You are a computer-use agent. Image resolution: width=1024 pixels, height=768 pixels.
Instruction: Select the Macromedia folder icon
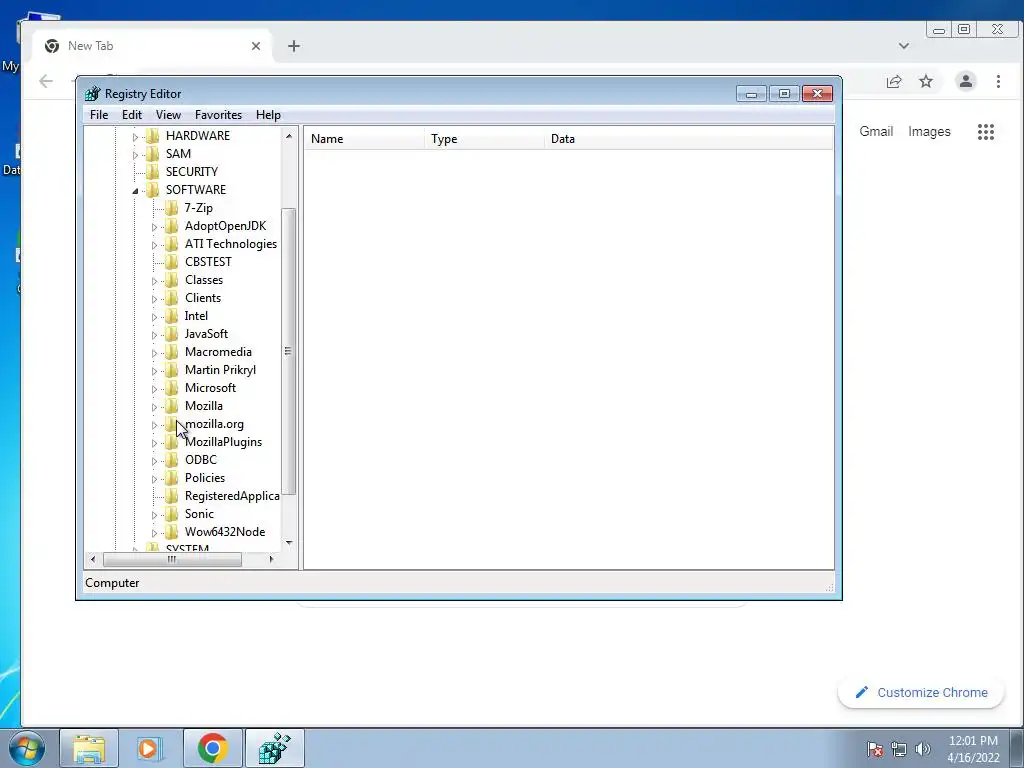point(171,351)
